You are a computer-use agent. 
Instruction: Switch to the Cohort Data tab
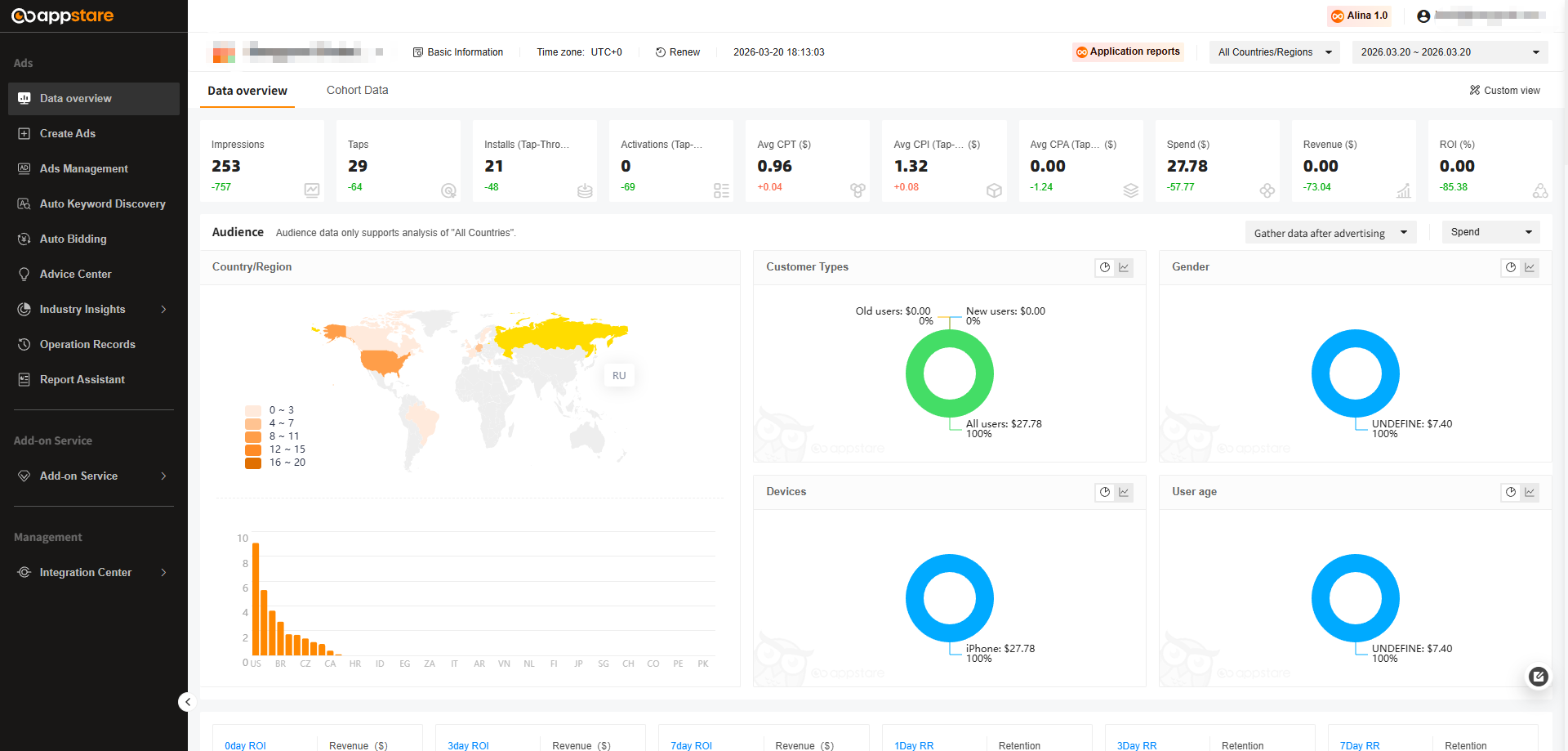[357, 90]
